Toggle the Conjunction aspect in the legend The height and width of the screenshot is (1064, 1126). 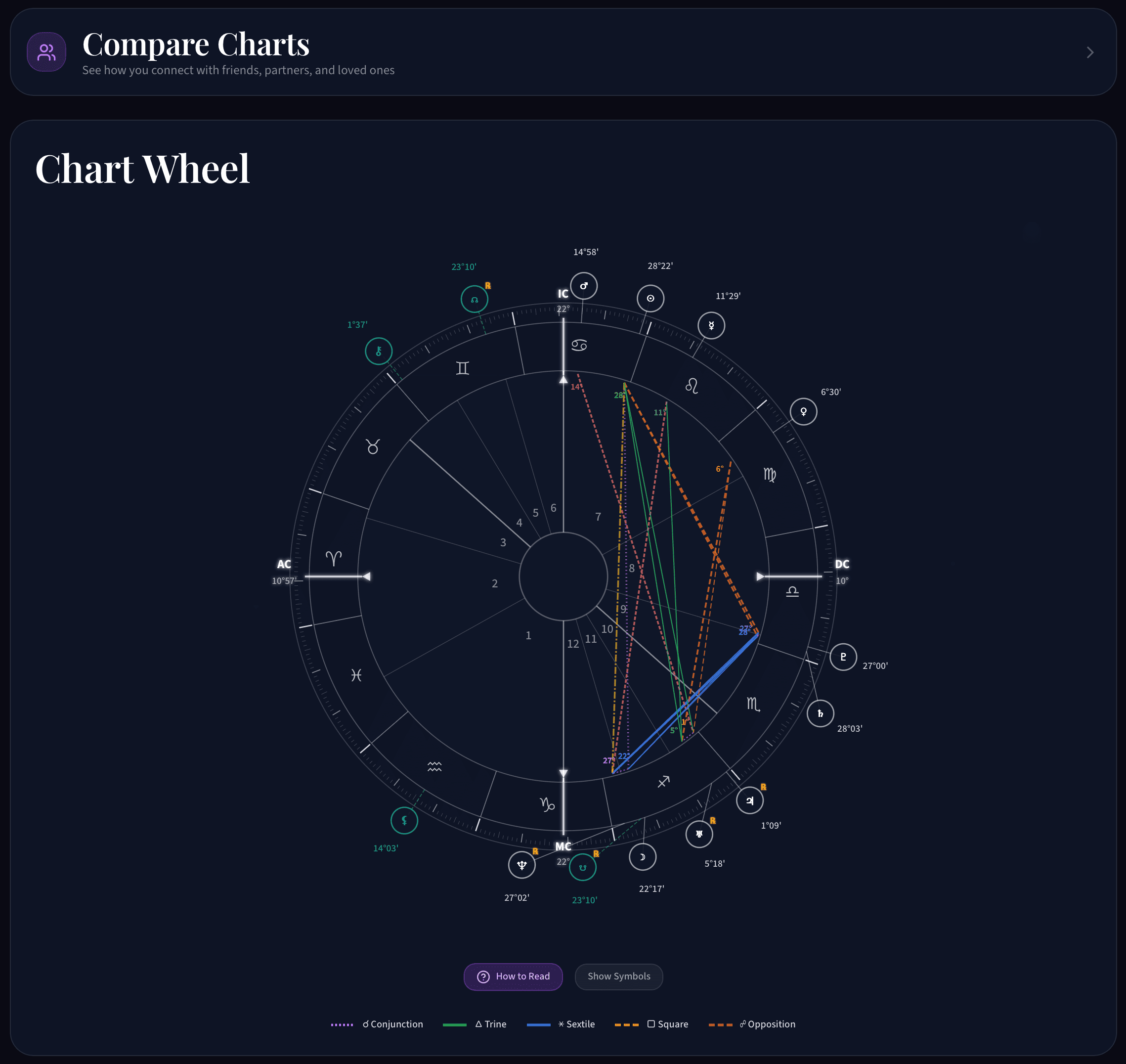point(391,1024)
